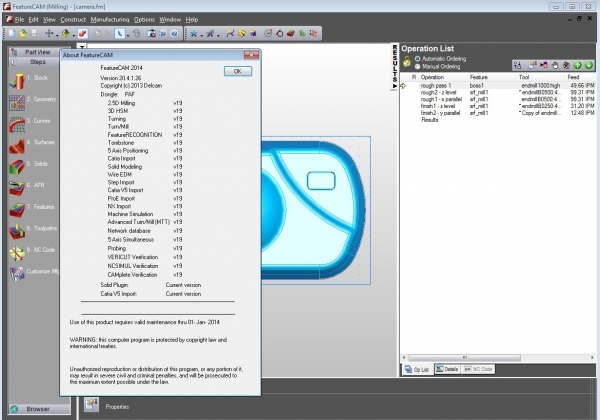The image size is (600, 420).
Task: Click the Properties icon in bottom panel
Action: coord(91,404)
